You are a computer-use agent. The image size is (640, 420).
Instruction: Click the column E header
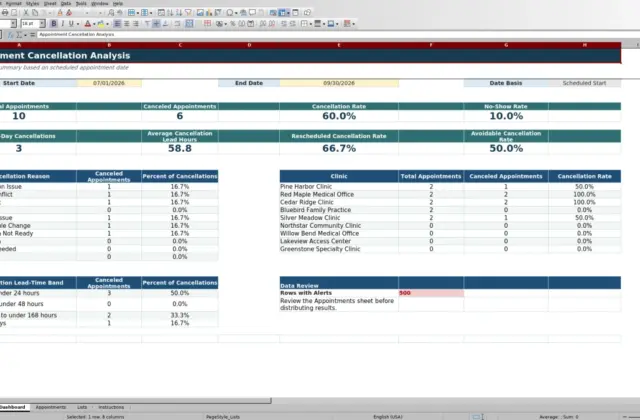tap(339, 45)
